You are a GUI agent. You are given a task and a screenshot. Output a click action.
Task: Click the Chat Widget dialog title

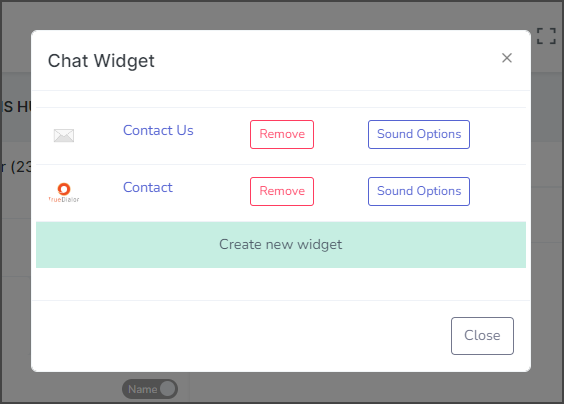point(101,61)
